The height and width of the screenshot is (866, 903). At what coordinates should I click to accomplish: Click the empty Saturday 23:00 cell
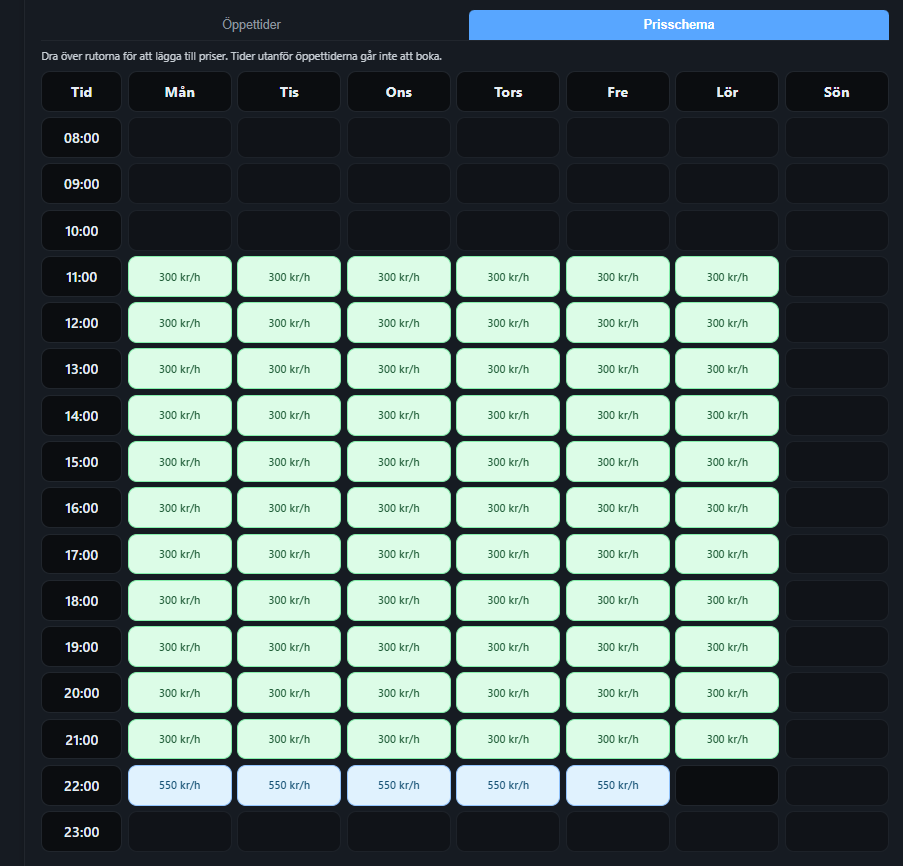coord(727,831)
